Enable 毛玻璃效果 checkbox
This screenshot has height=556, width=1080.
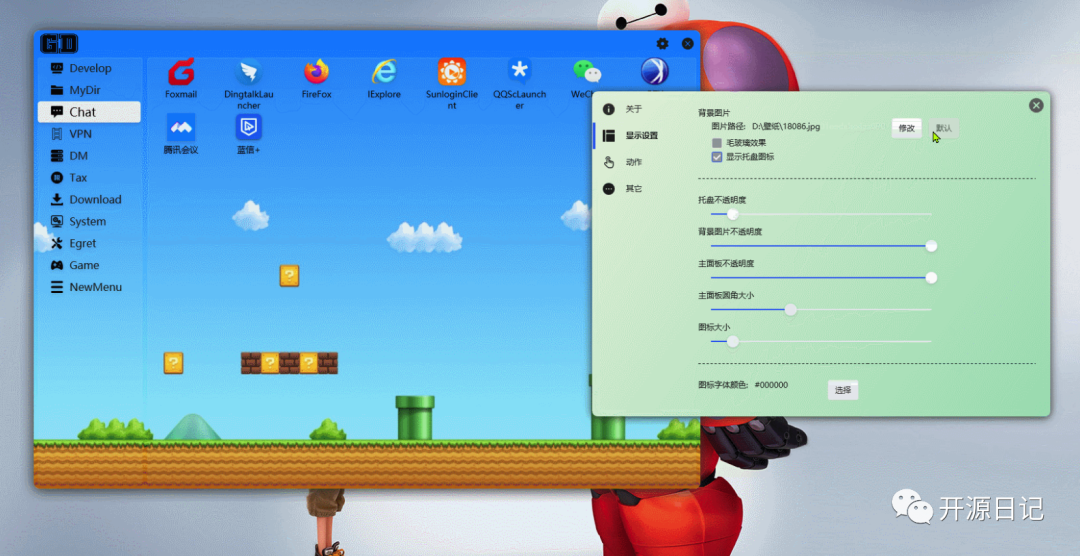(x=717, y=143)
